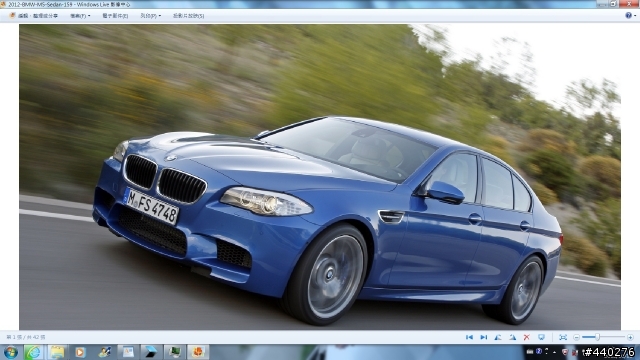Open the first toolbar item with photo gallery icon
The image size is (640, 360).
[33, 16]
